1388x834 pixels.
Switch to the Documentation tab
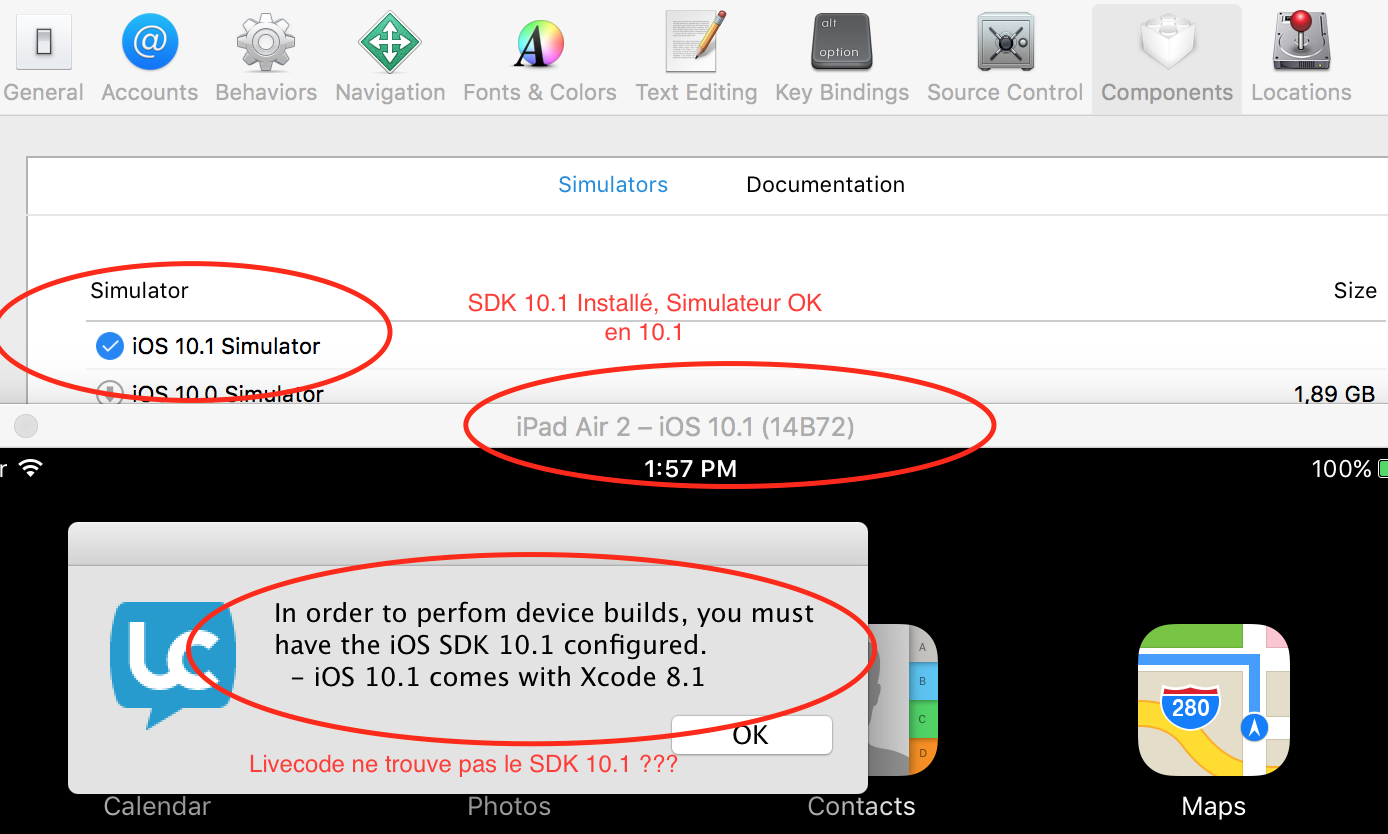click(x=826, y=185)
